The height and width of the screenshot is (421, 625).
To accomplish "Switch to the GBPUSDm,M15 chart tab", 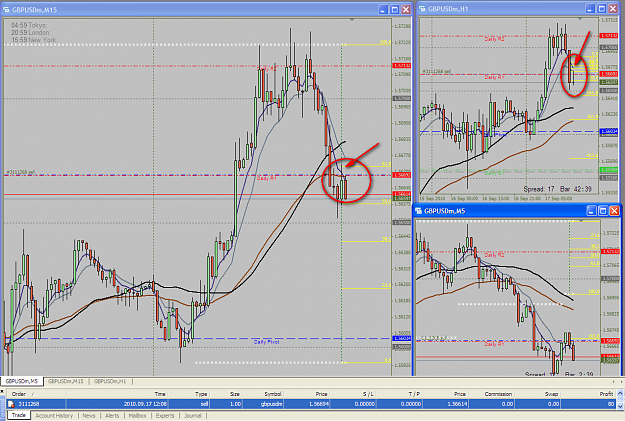I will click(x=66, y=381).
